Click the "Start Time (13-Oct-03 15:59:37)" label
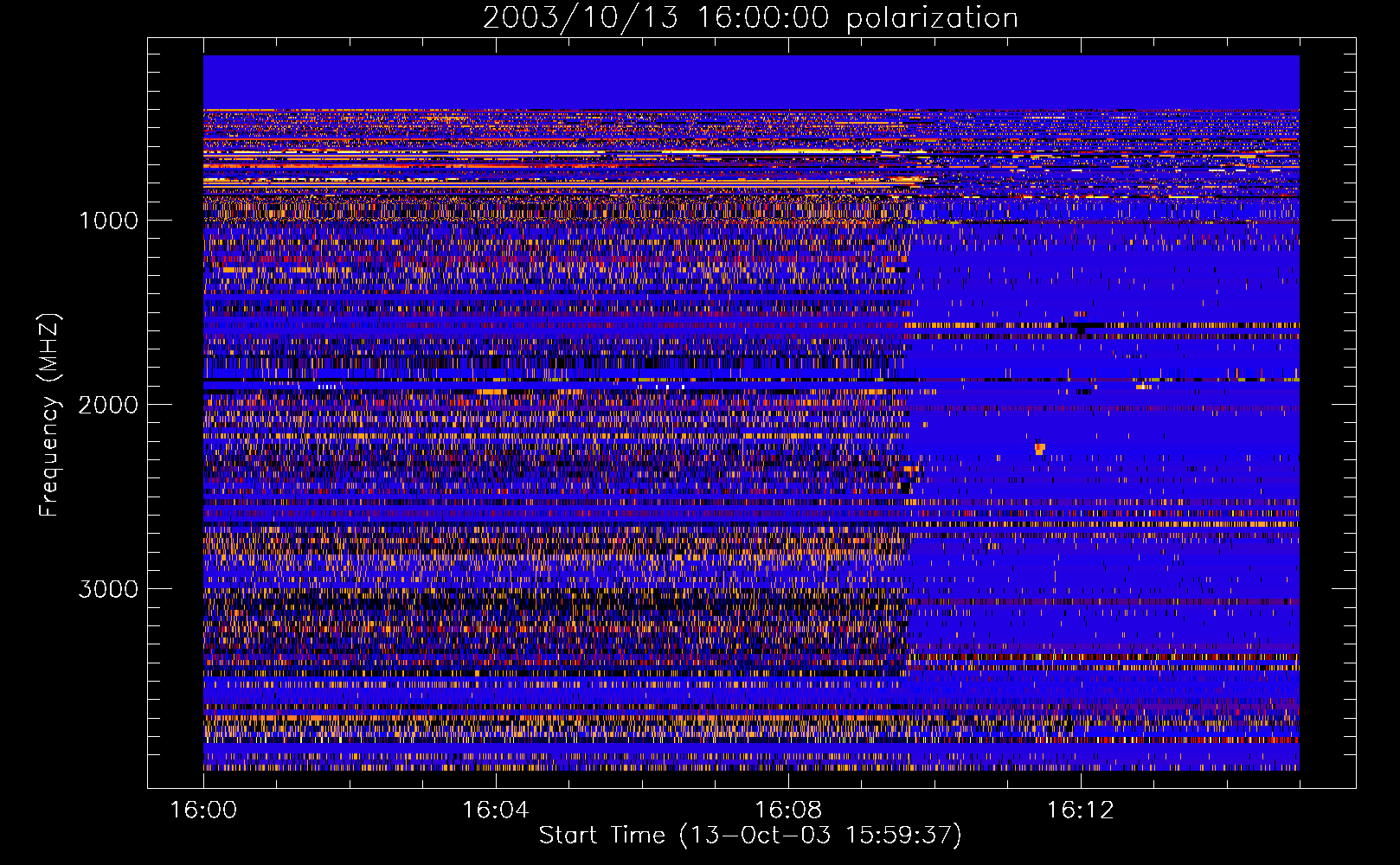This screenshot has height=865, width=1400. tap(750, 836)
